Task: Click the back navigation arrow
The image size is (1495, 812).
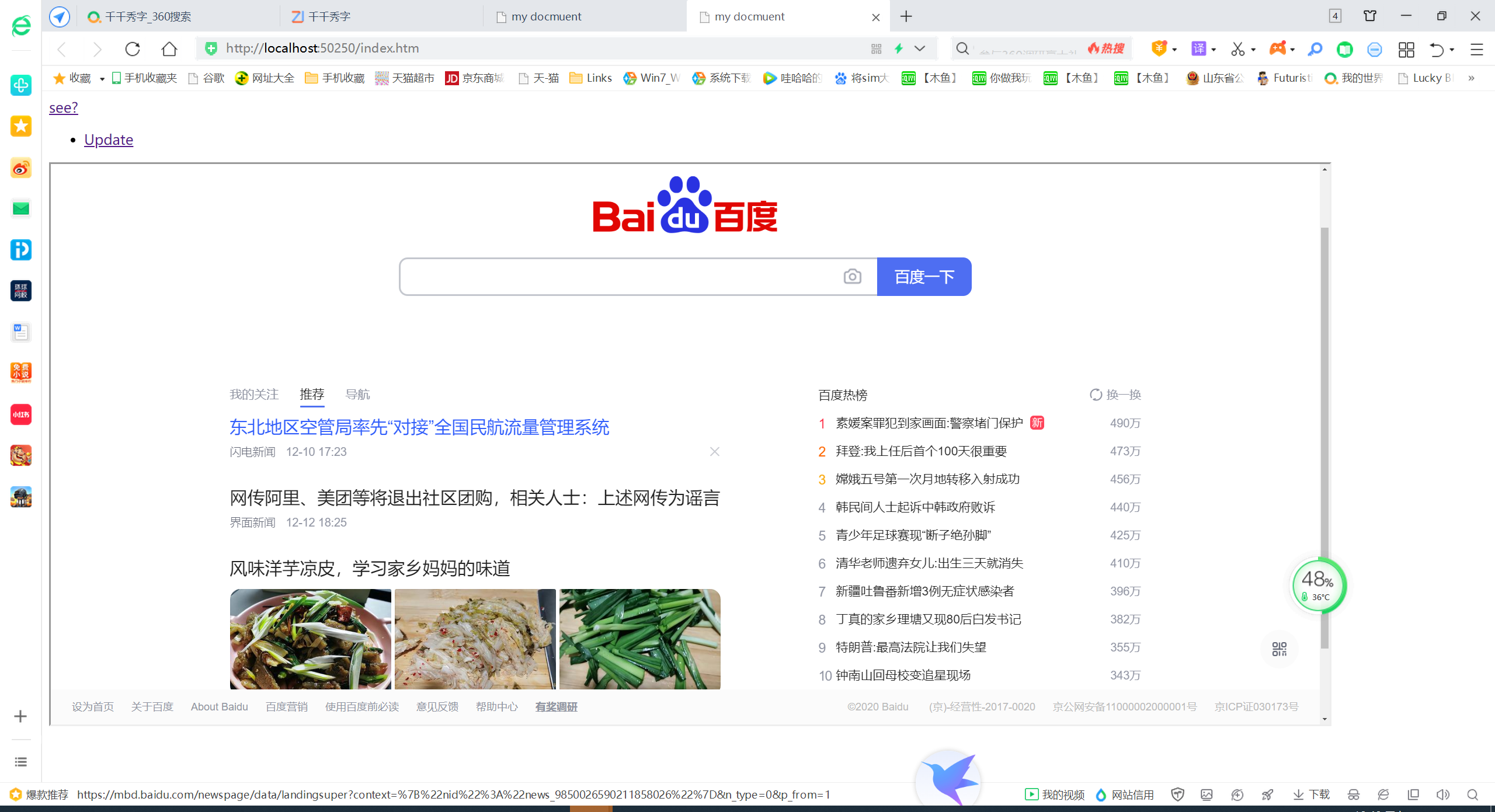Action: click(x=62, y=49)
